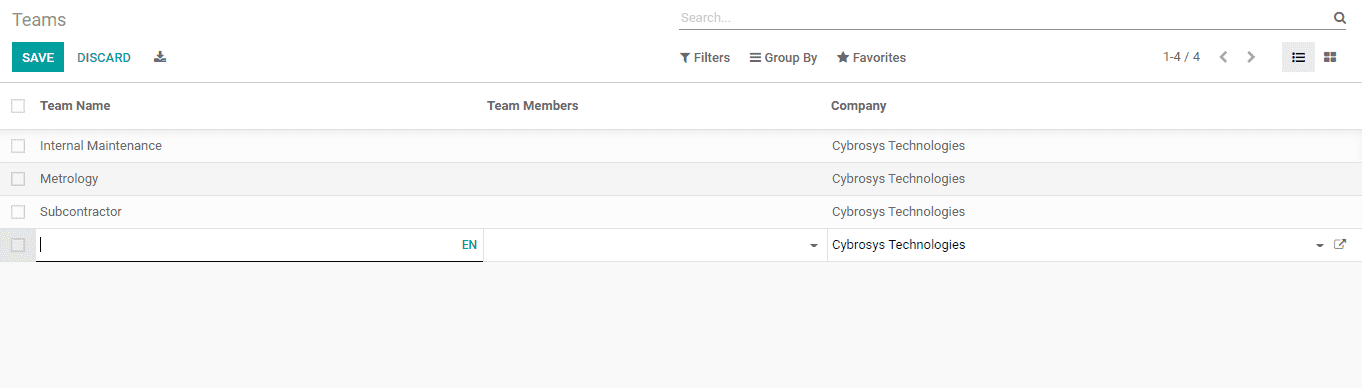The width and height of the screenshot is (1362, 388).
Task: Select all teams with header checkbox
Action: coord(18,105)
